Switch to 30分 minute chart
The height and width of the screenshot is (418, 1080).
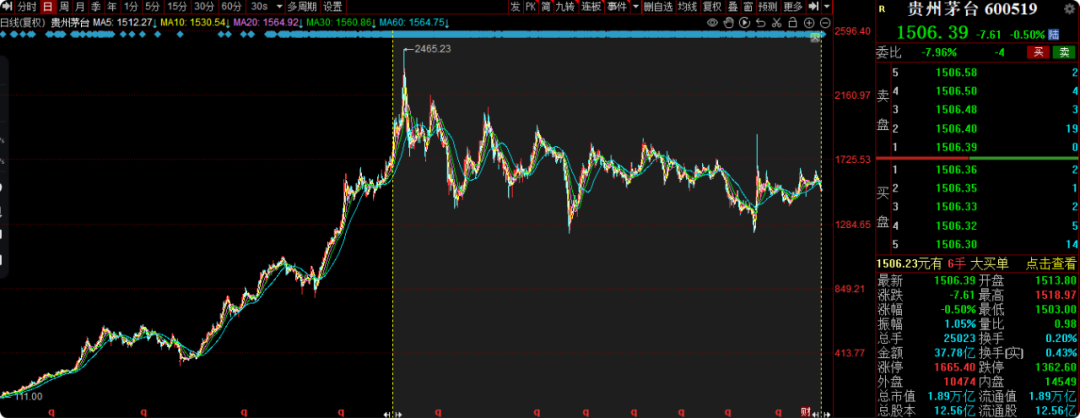tap(204, 7)
